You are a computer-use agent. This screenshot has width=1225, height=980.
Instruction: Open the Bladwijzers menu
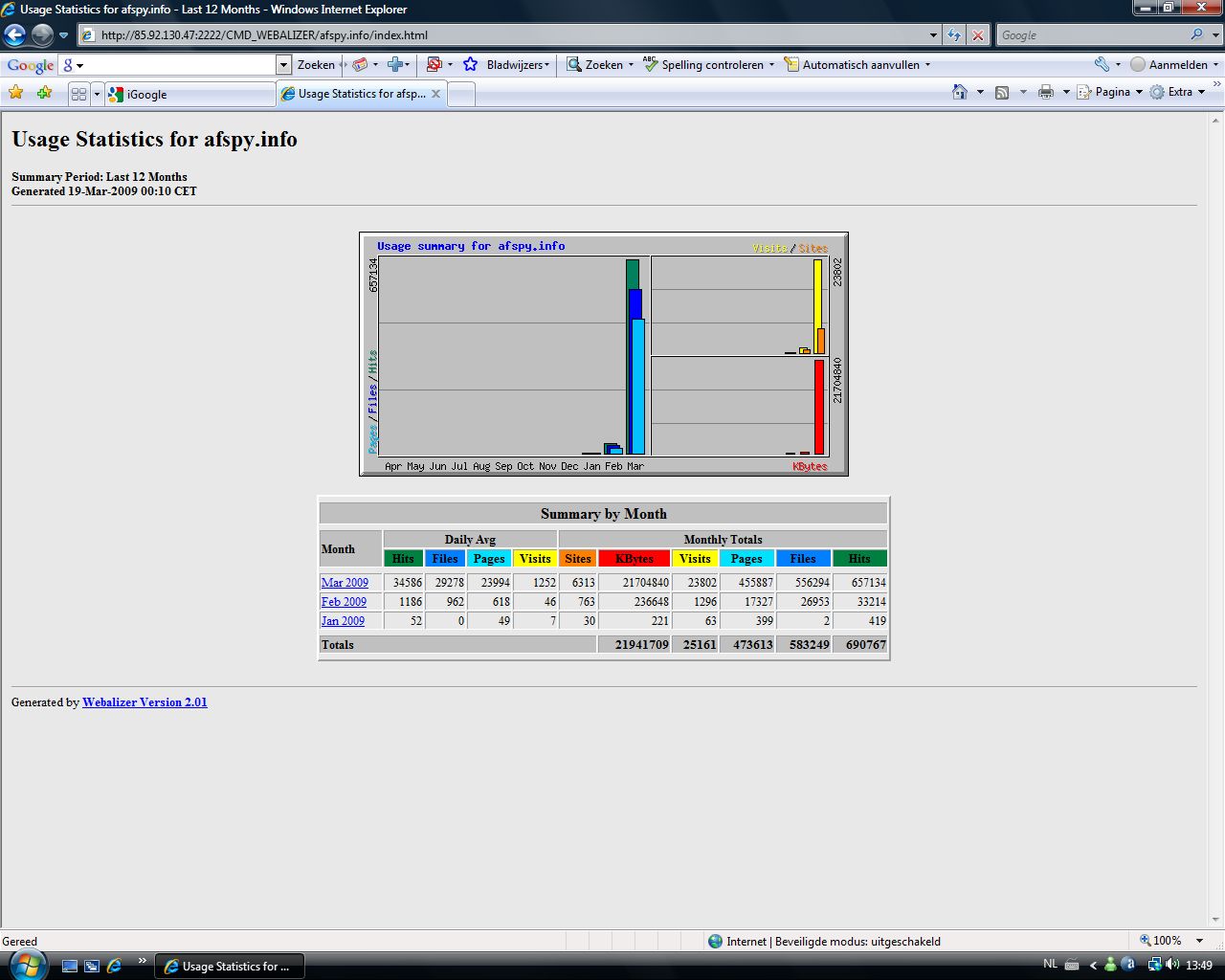click(518, 65)
